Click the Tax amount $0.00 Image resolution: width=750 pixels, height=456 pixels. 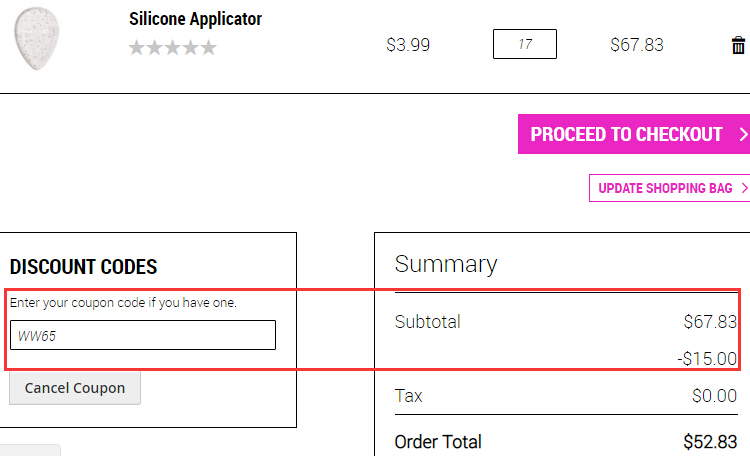click(x=714, y=396)
